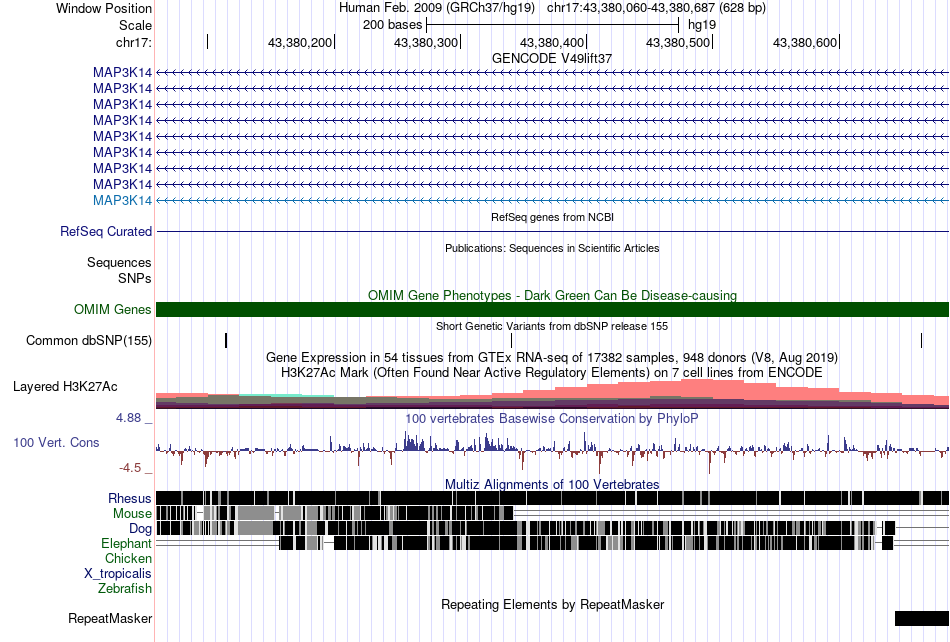Click the 43,380,400 ruler coordinate

(x=552, y=42)
